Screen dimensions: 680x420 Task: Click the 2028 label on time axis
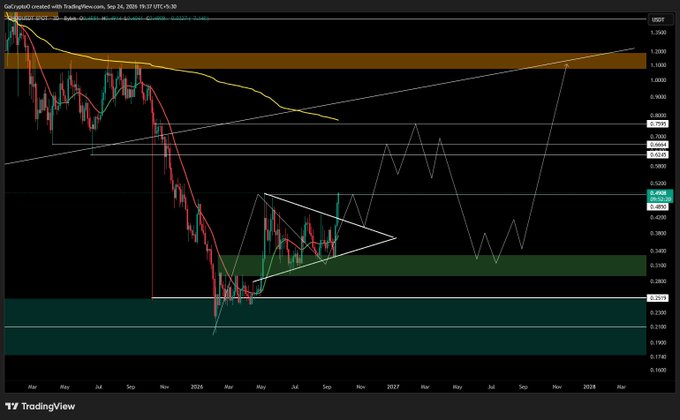(589, 387)
